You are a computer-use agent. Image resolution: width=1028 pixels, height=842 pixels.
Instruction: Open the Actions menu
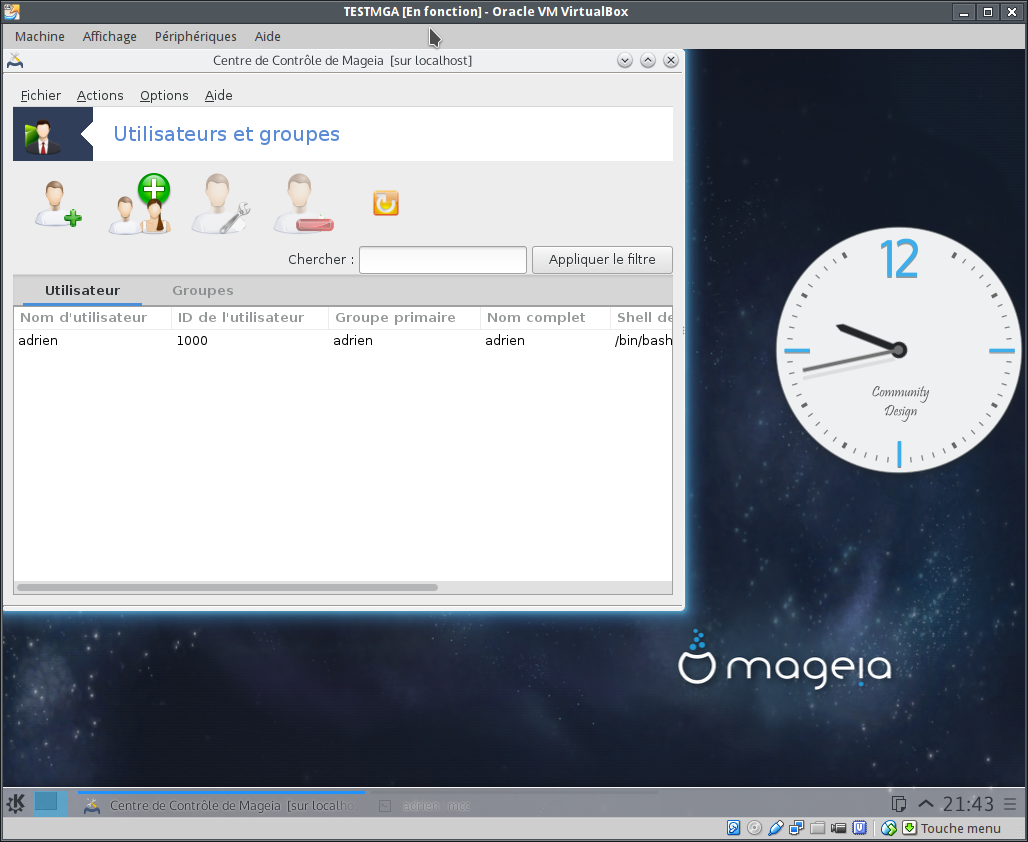(100, 96)
